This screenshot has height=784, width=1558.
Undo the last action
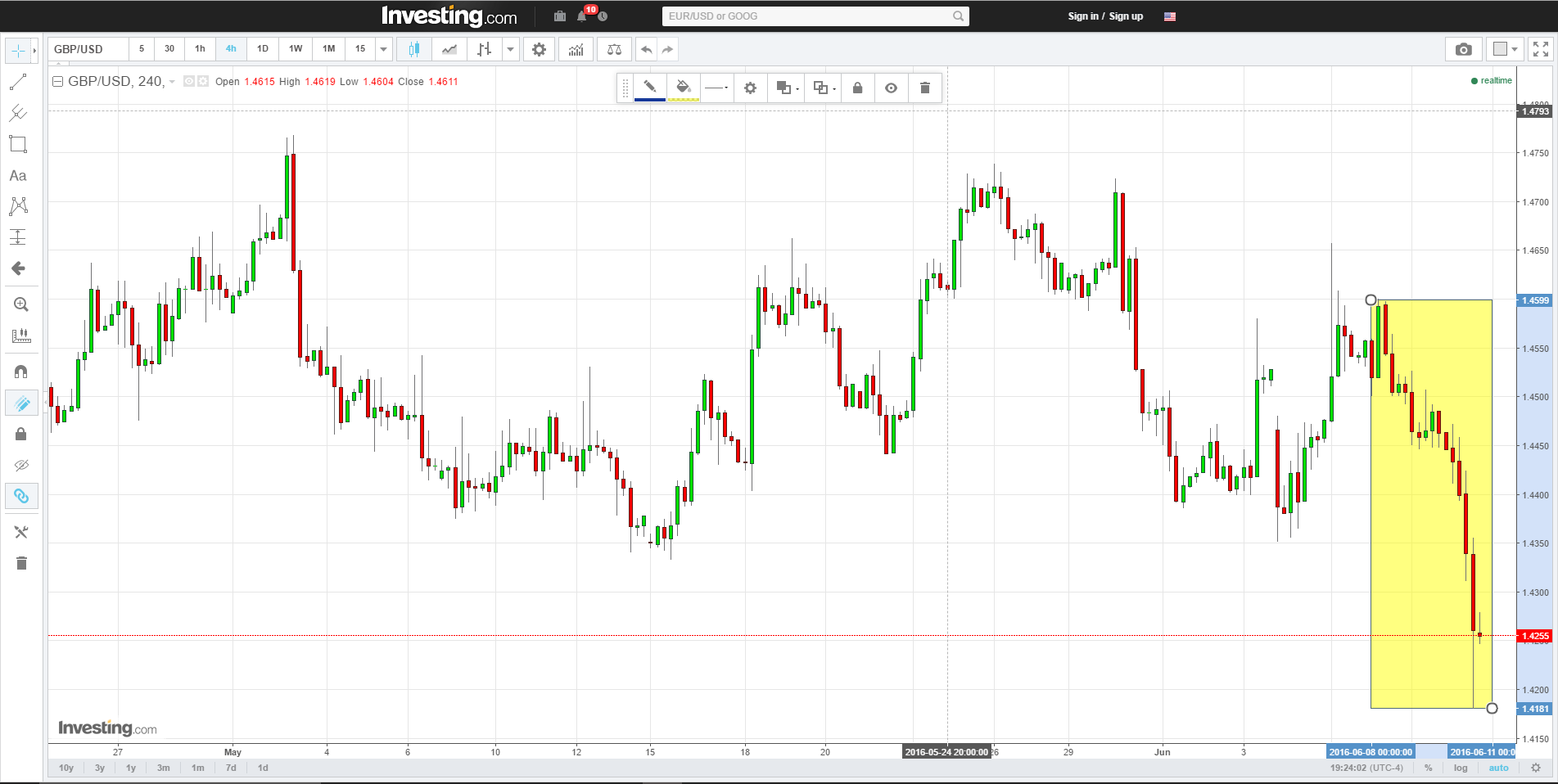[x=647, y=49]
